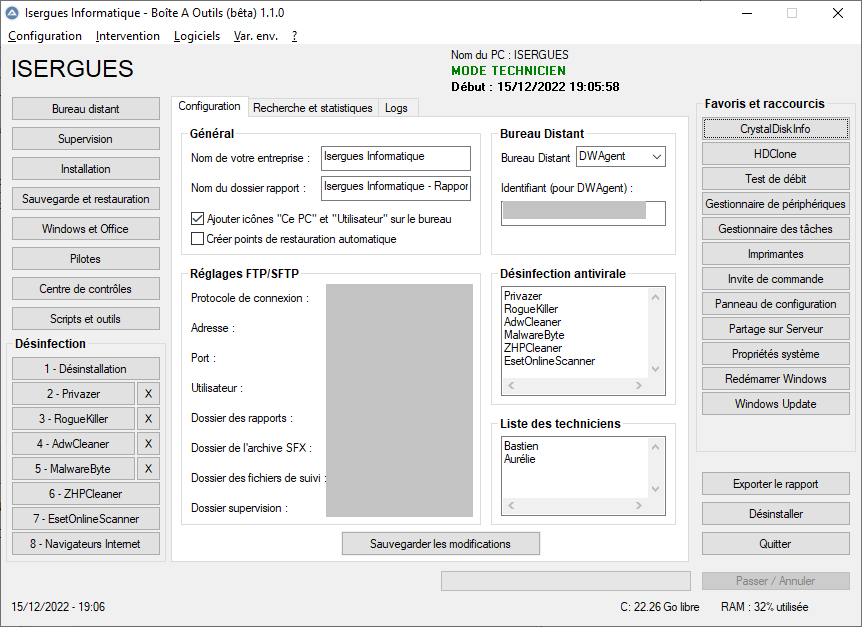Click the X button beside MalwareByte

pyautogui.click(x=148, y=469)
